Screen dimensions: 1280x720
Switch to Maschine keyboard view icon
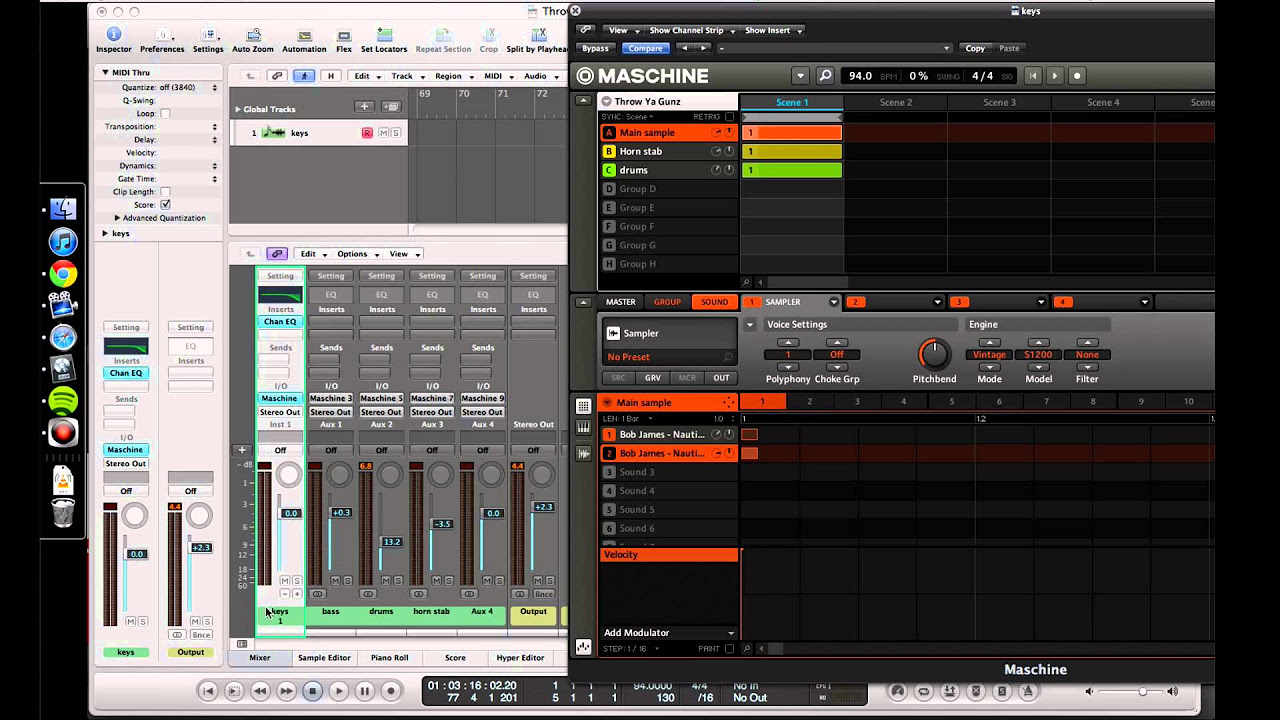[583, 429]
